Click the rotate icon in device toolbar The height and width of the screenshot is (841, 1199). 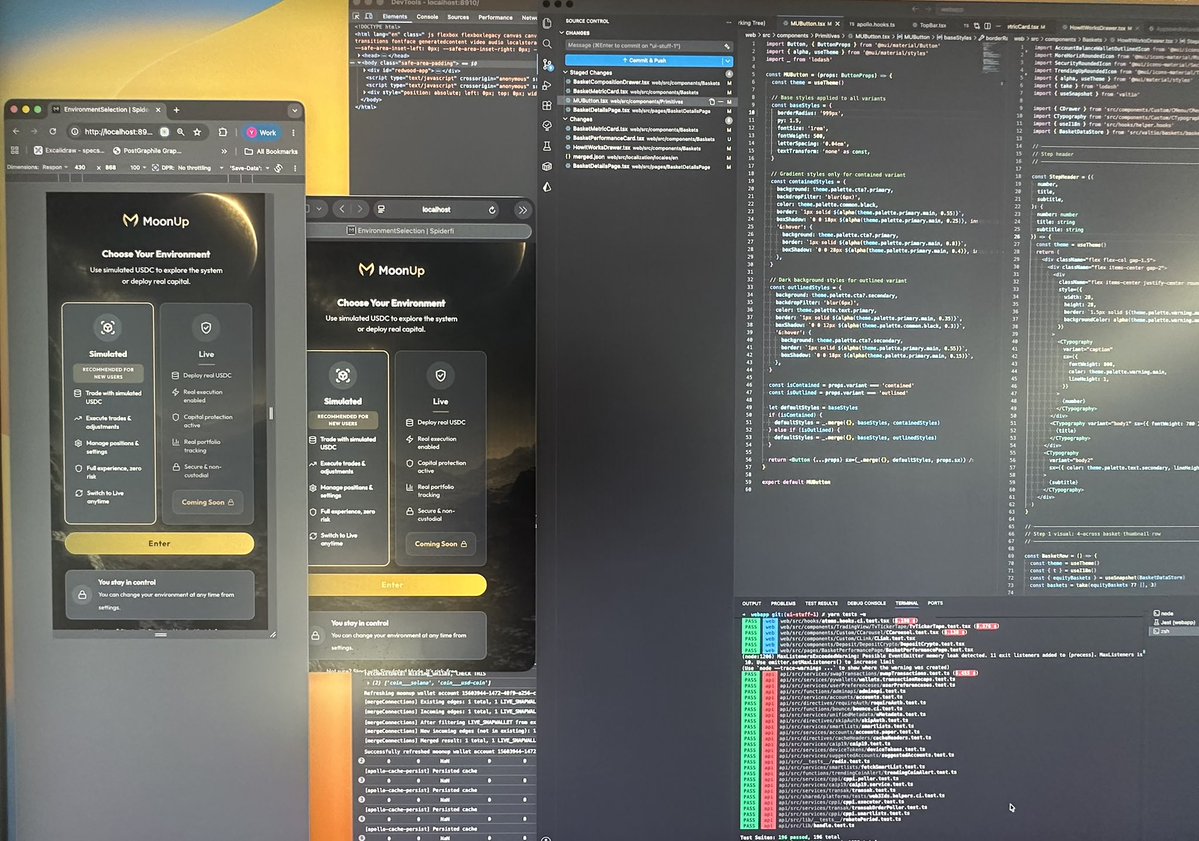click(279, 167)
